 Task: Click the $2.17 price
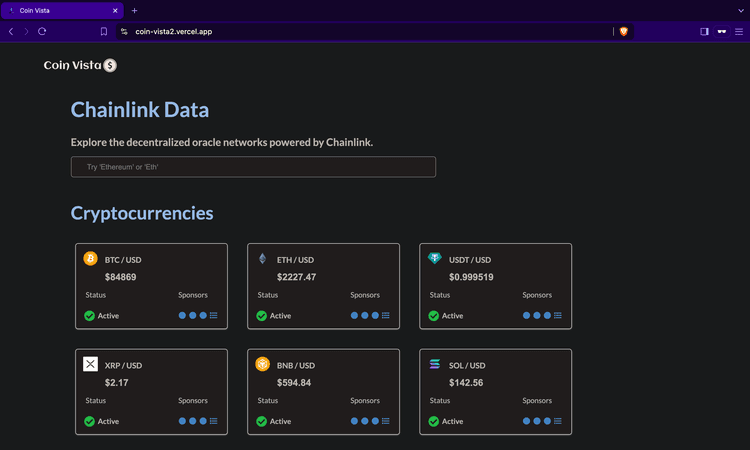click(x=117, y=383)
